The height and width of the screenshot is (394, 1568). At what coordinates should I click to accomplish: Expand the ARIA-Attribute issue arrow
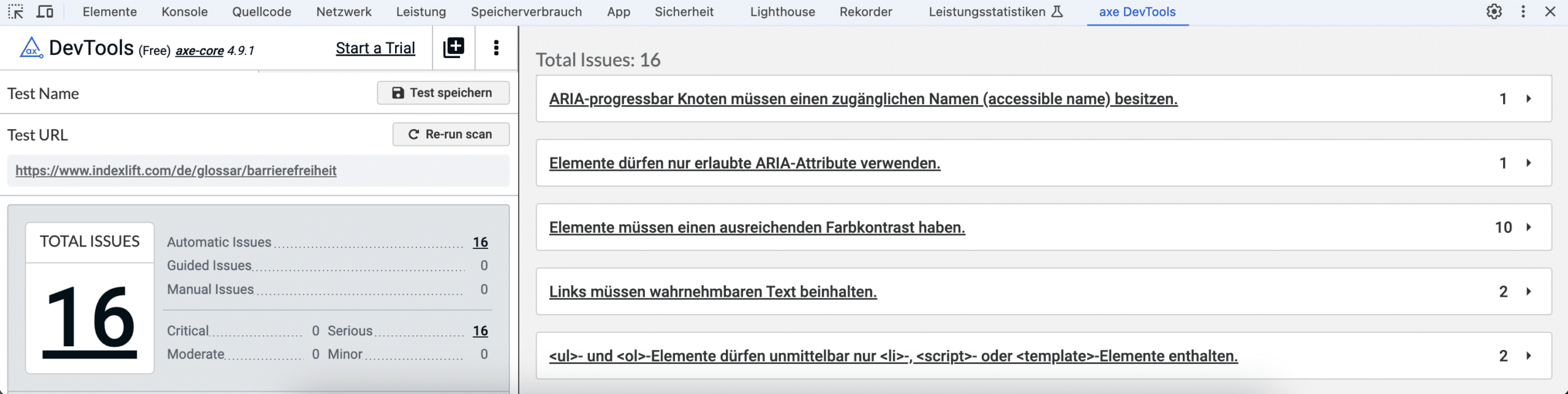pyautogui.click(x=1529, y=163)
